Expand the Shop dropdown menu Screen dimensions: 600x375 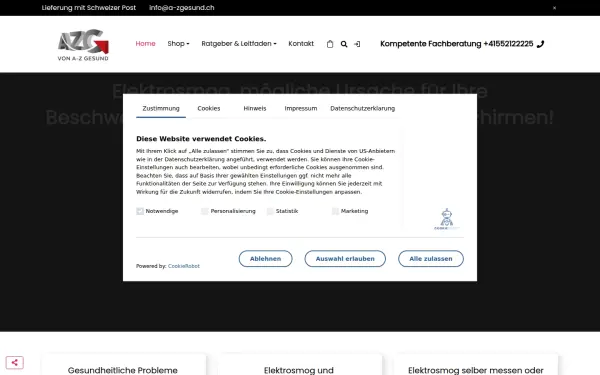click(x=178, y=44)
